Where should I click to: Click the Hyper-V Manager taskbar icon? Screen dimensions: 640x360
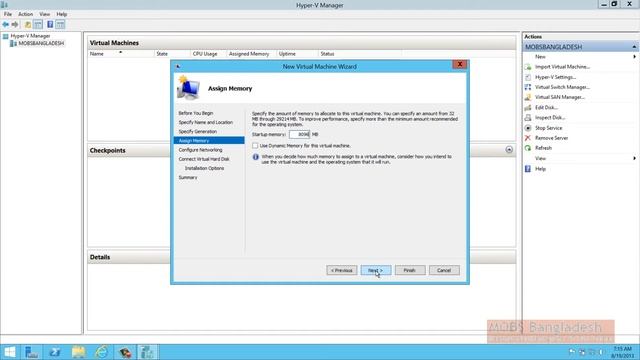pos(147,352)
